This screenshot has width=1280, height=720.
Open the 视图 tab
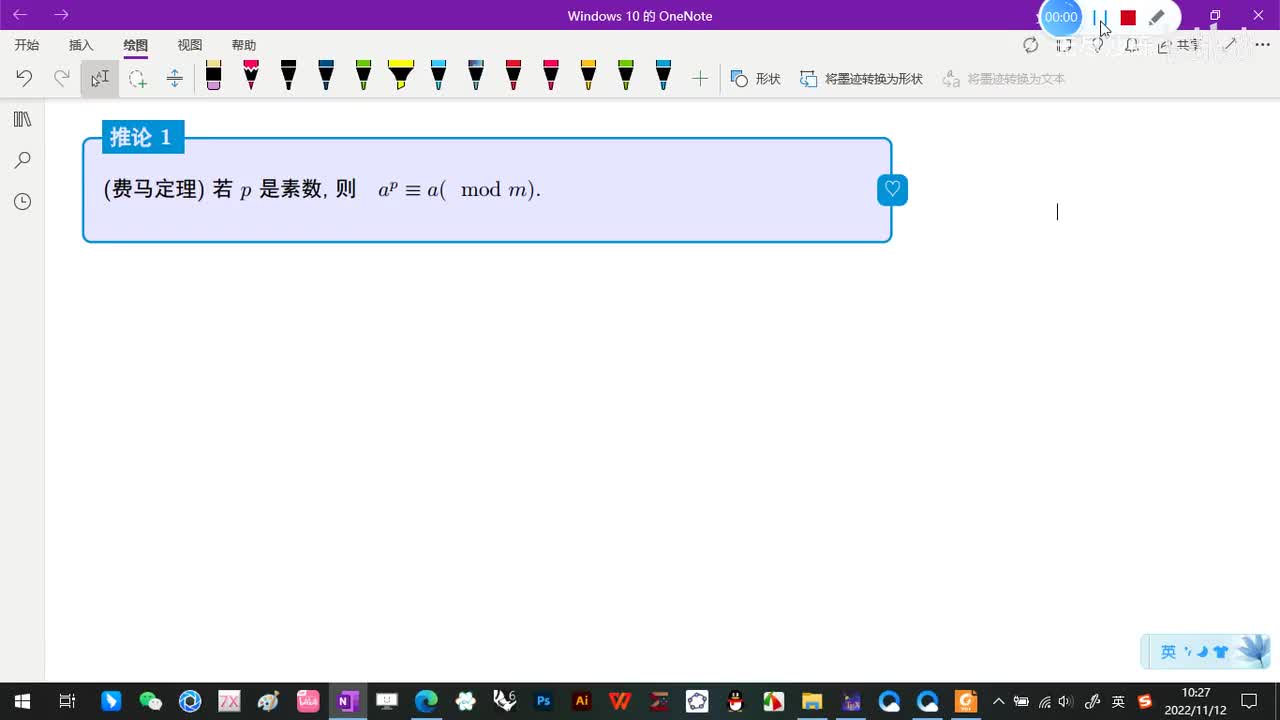[189, 45]
